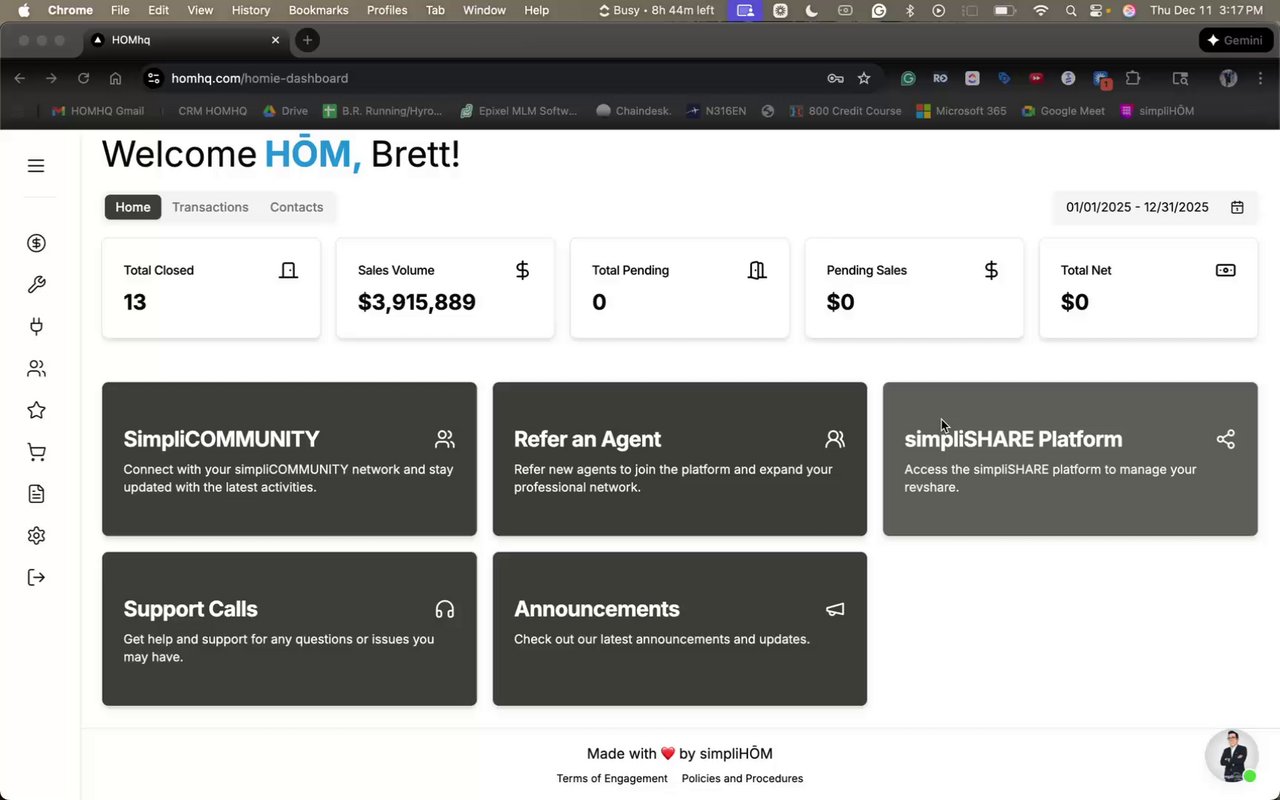Click the dollar icon in Sales Volume card
This screenshot has height=800, width=1280.
click(x=522, y=270)
